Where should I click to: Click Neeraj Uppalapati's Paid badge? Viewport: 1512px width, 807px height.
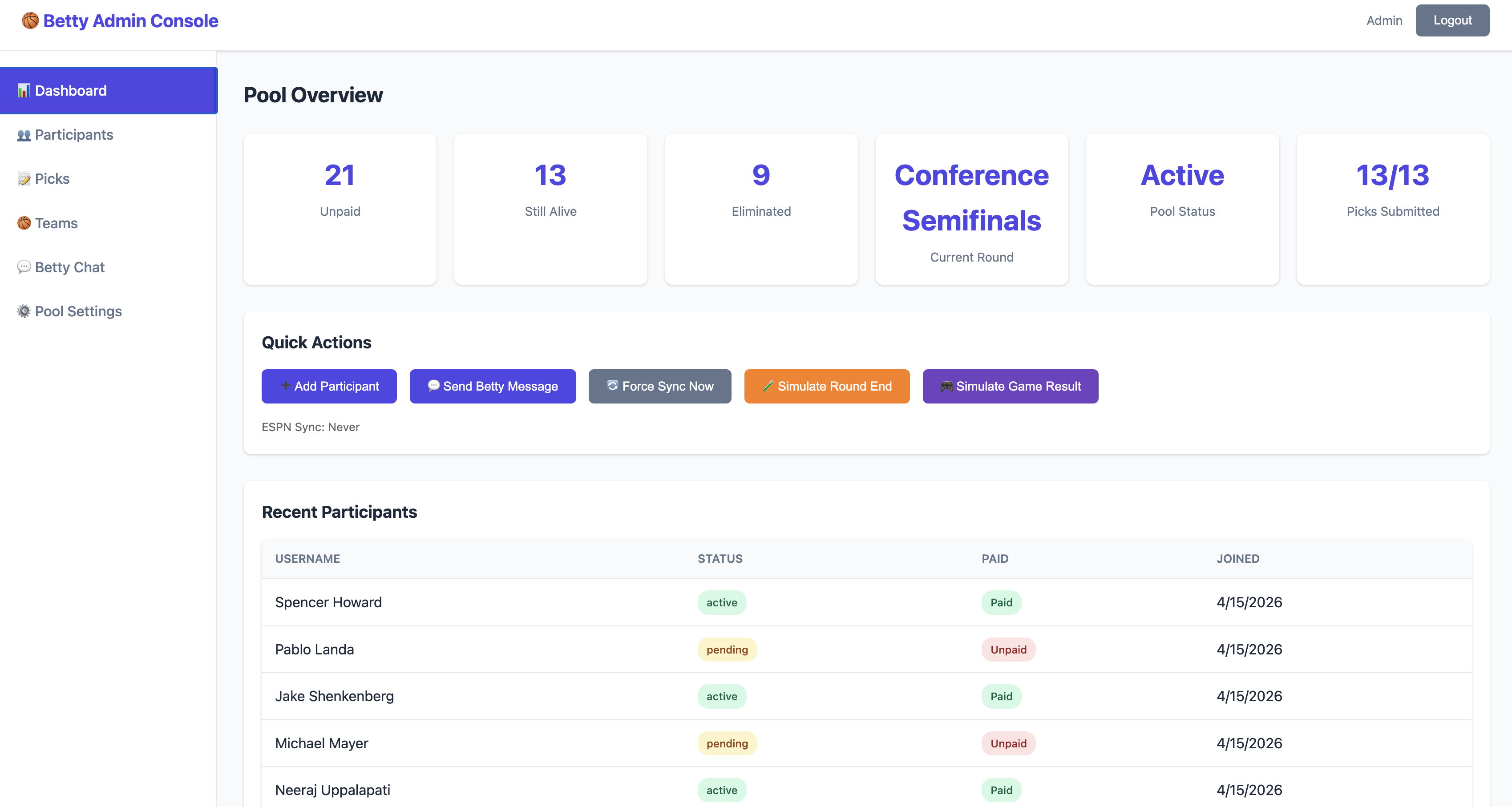click(1001, 790)
